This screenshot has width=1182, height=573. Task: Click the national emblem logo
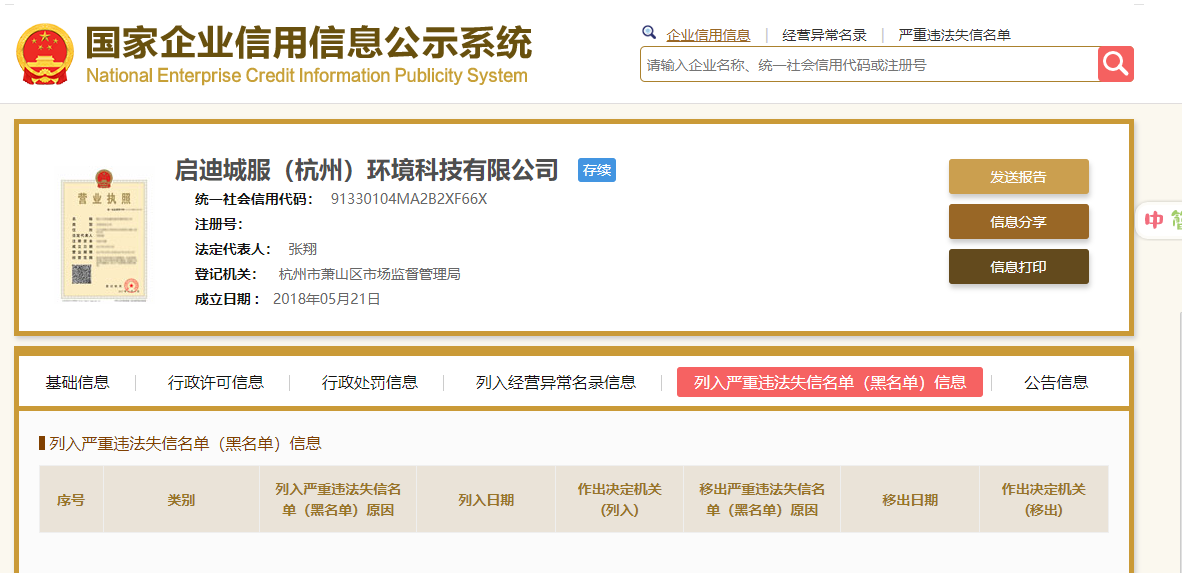click(46, 54)
